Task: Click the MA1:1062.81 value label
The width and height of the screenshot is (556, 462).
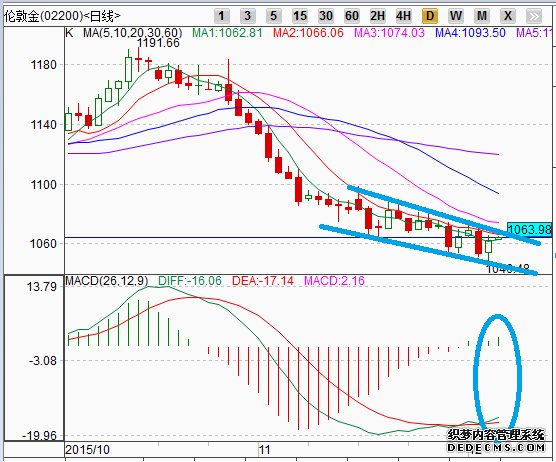Action: coord(227,33)
